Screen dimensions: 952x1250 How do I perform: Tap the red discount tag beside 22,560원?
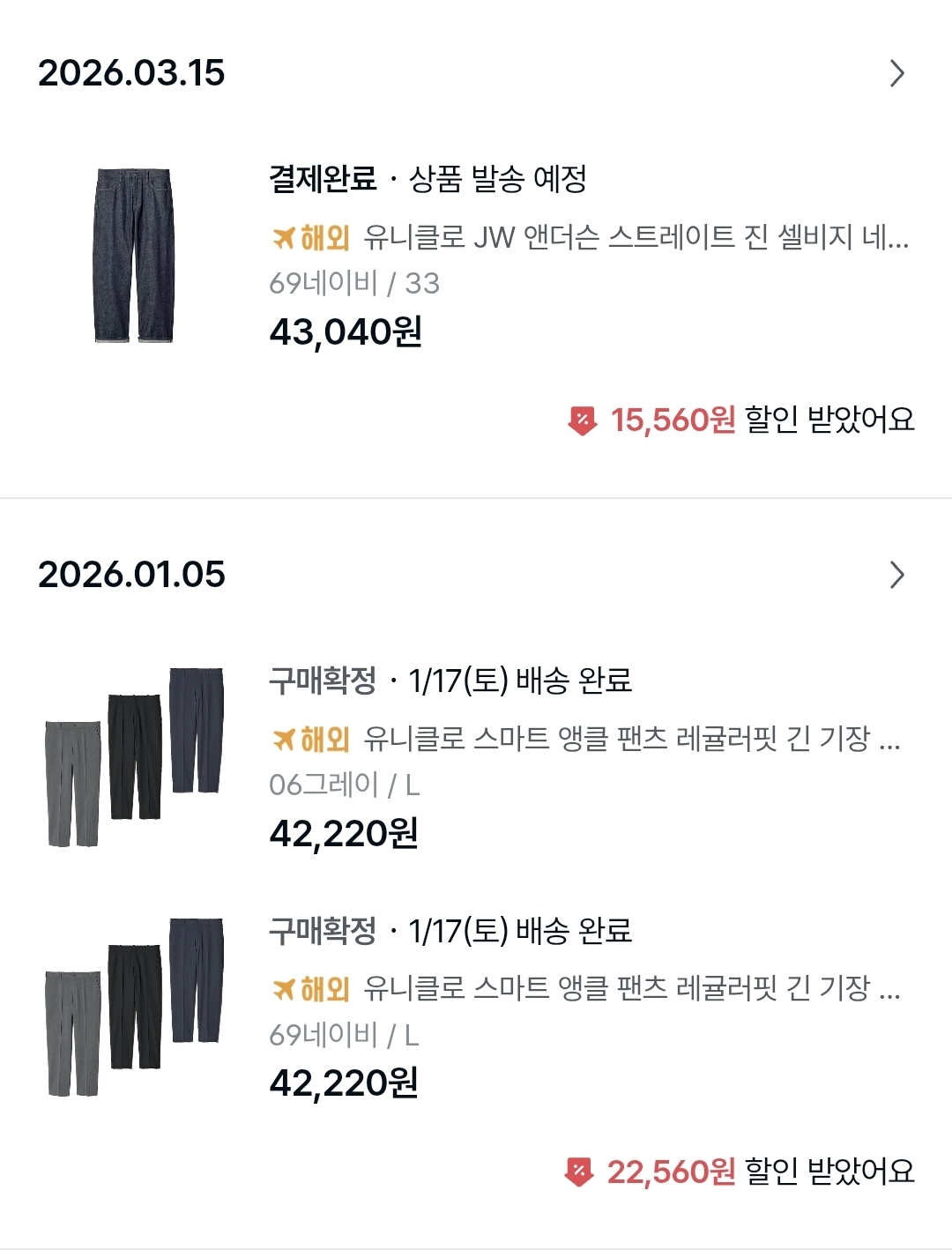pos(578,1172)
